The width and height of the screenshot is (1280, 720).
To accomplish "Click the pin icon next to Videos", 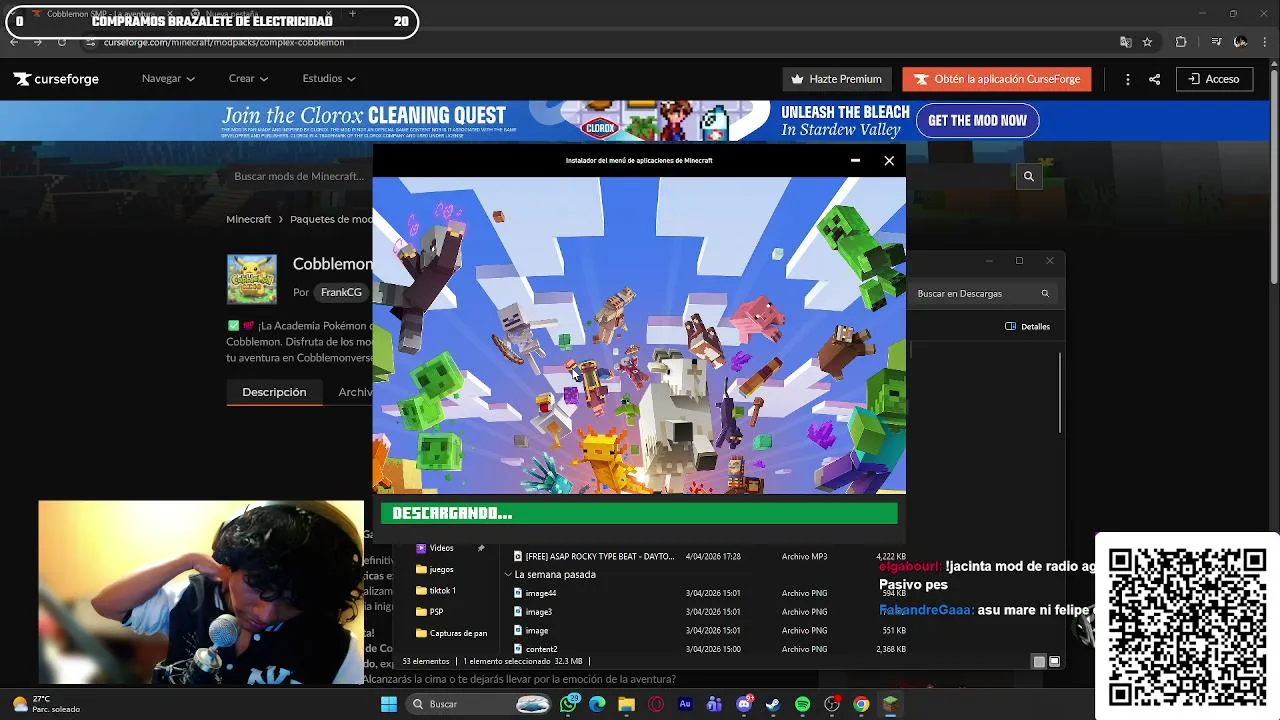I will click(481, 548).
